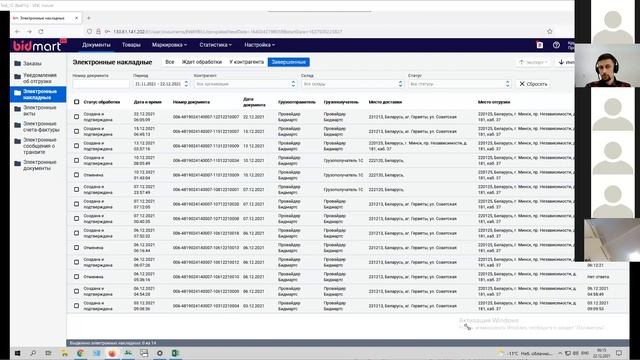Click the Номер документа column header
The height and width of the screenshot is (360, 640).
tap(191, 102)
